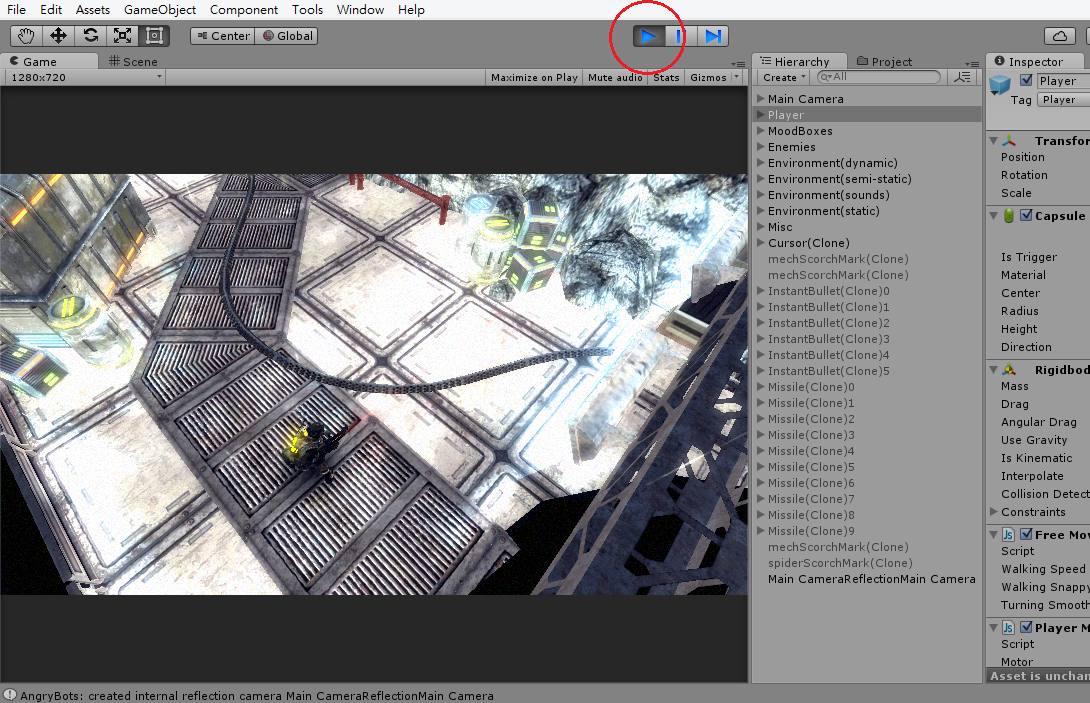The width and height of the screenshot is (1090, 703).
Task: Click the Player name field in Inspector
Action: (1064, 81)
